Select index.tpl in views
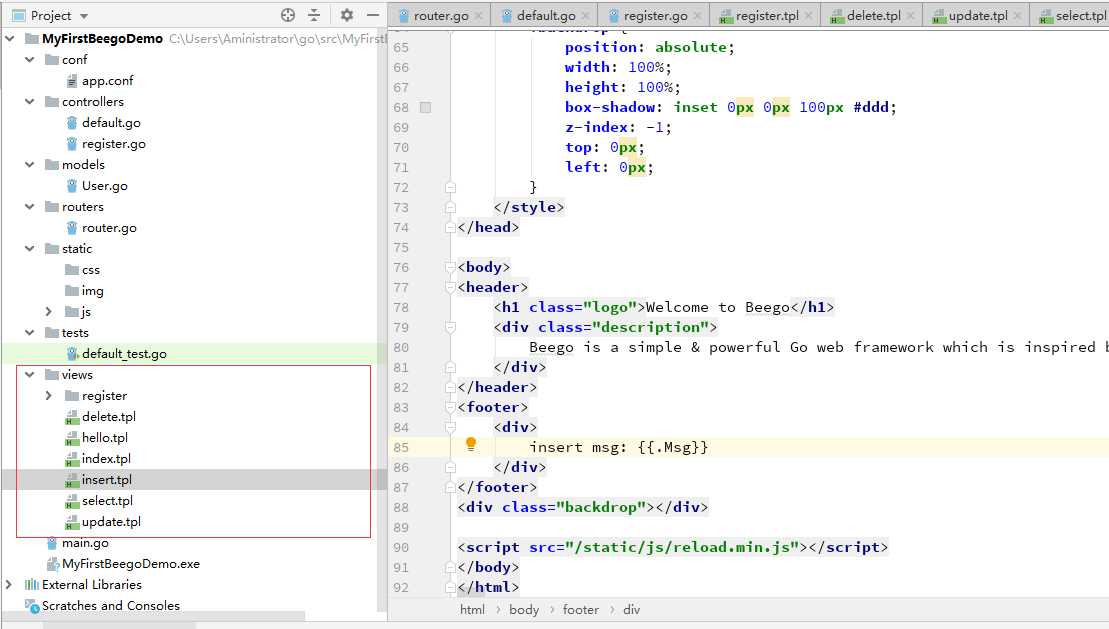 [106, 458]
